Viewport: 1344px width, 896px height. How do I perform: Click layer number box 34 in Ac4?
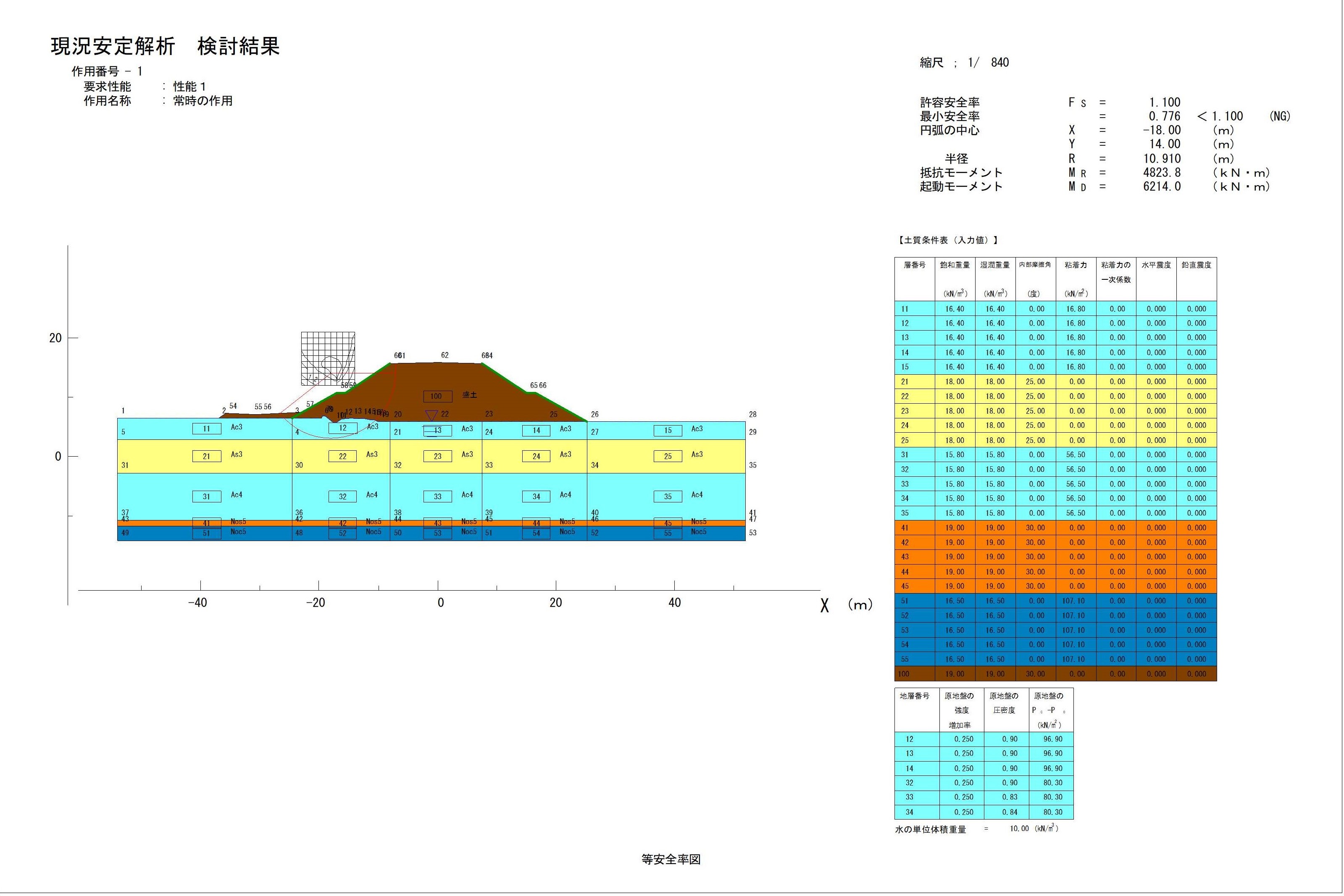pyautogui.click(x=536, y=497)
